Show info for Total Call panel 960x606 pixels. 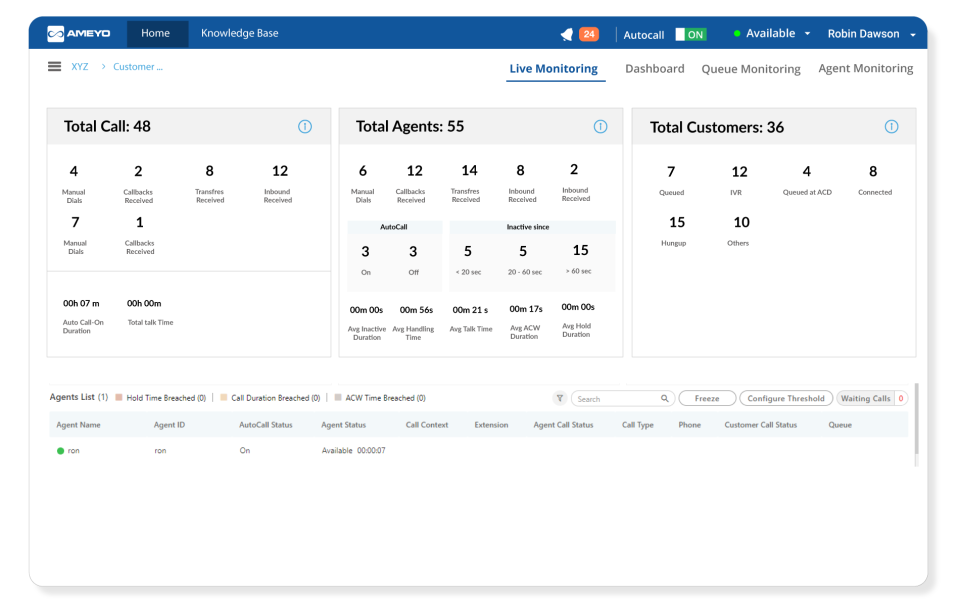305,127
